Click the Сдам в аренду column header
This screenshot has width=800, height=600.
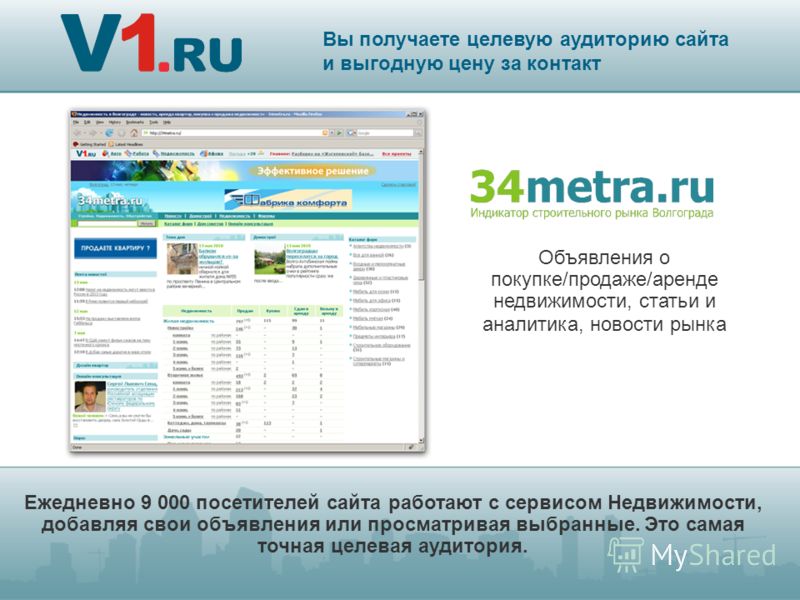coord(301,311)
